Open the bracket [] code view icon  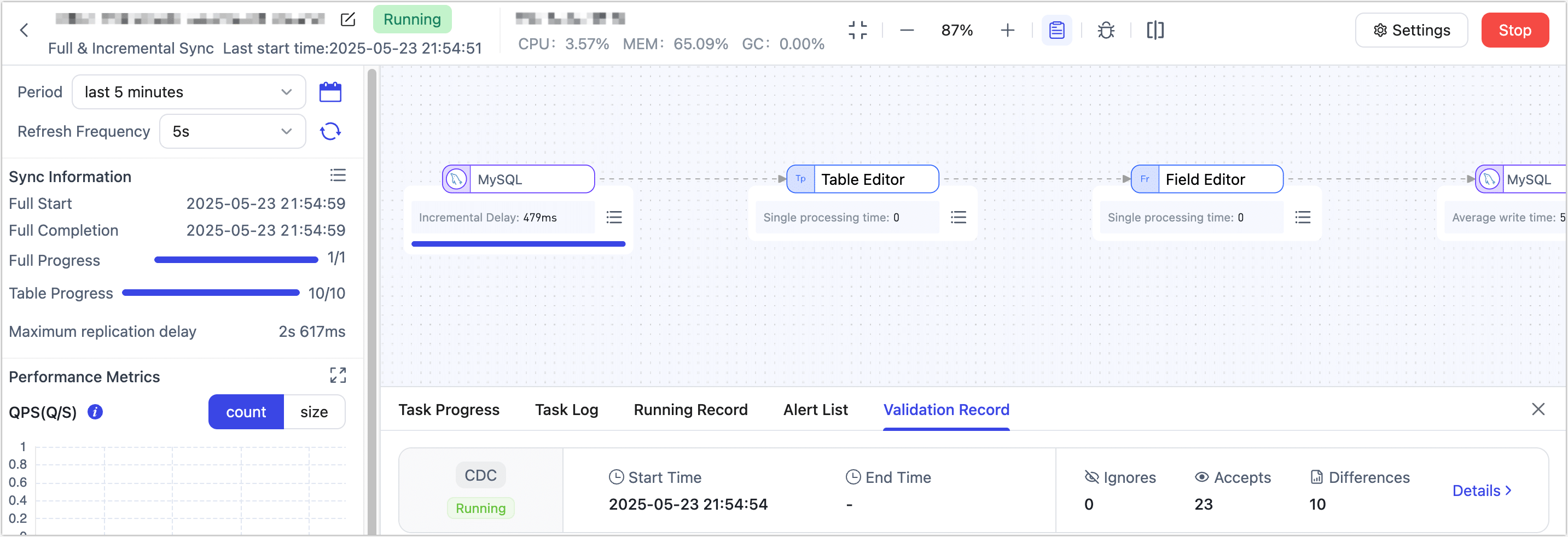coord(1155,30)
